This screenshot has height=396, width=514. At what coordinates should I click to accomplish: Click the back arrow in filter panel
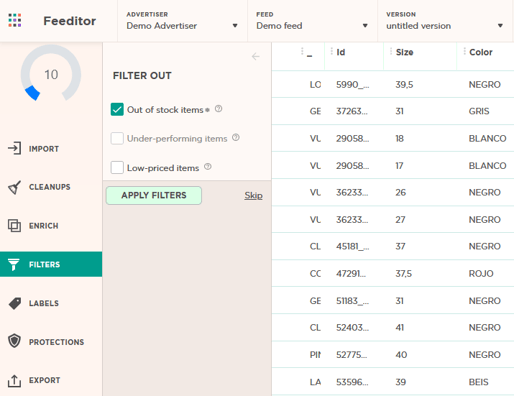(256, 56)
